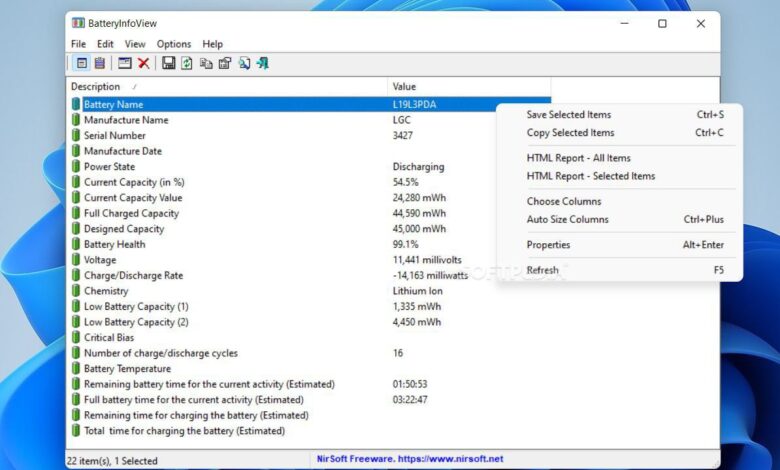780x470 pixels.
Task: Click the red X delete toolbar icon
Action: [144, 63]
